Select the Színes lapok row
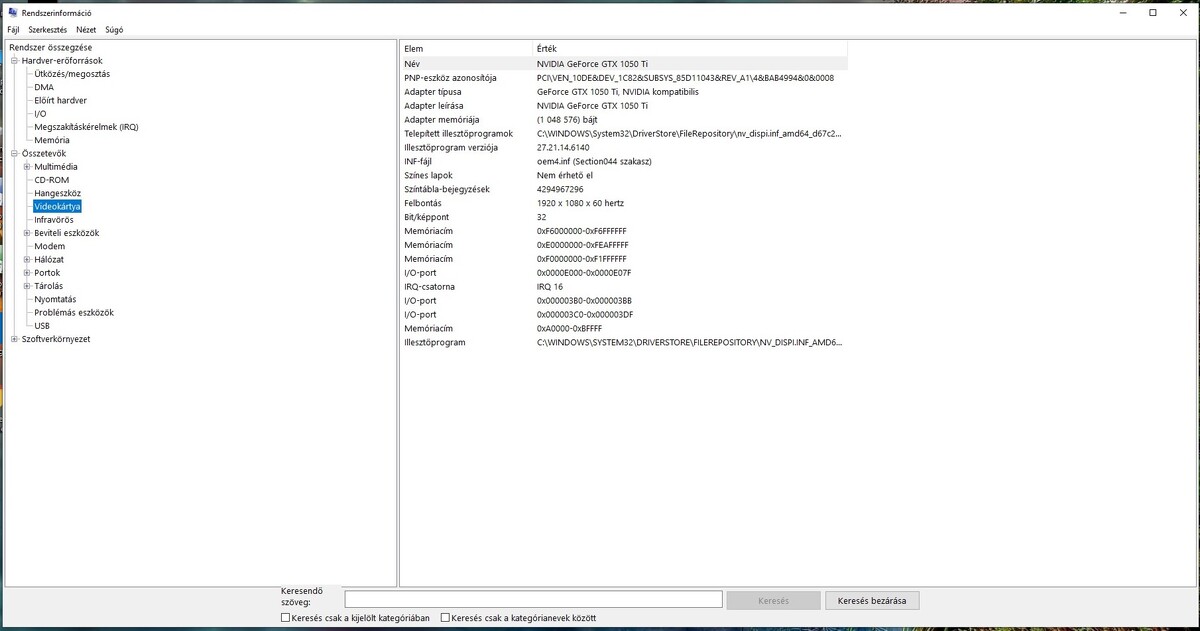Viewport: 1200px width, 631px height. (624, 175)
